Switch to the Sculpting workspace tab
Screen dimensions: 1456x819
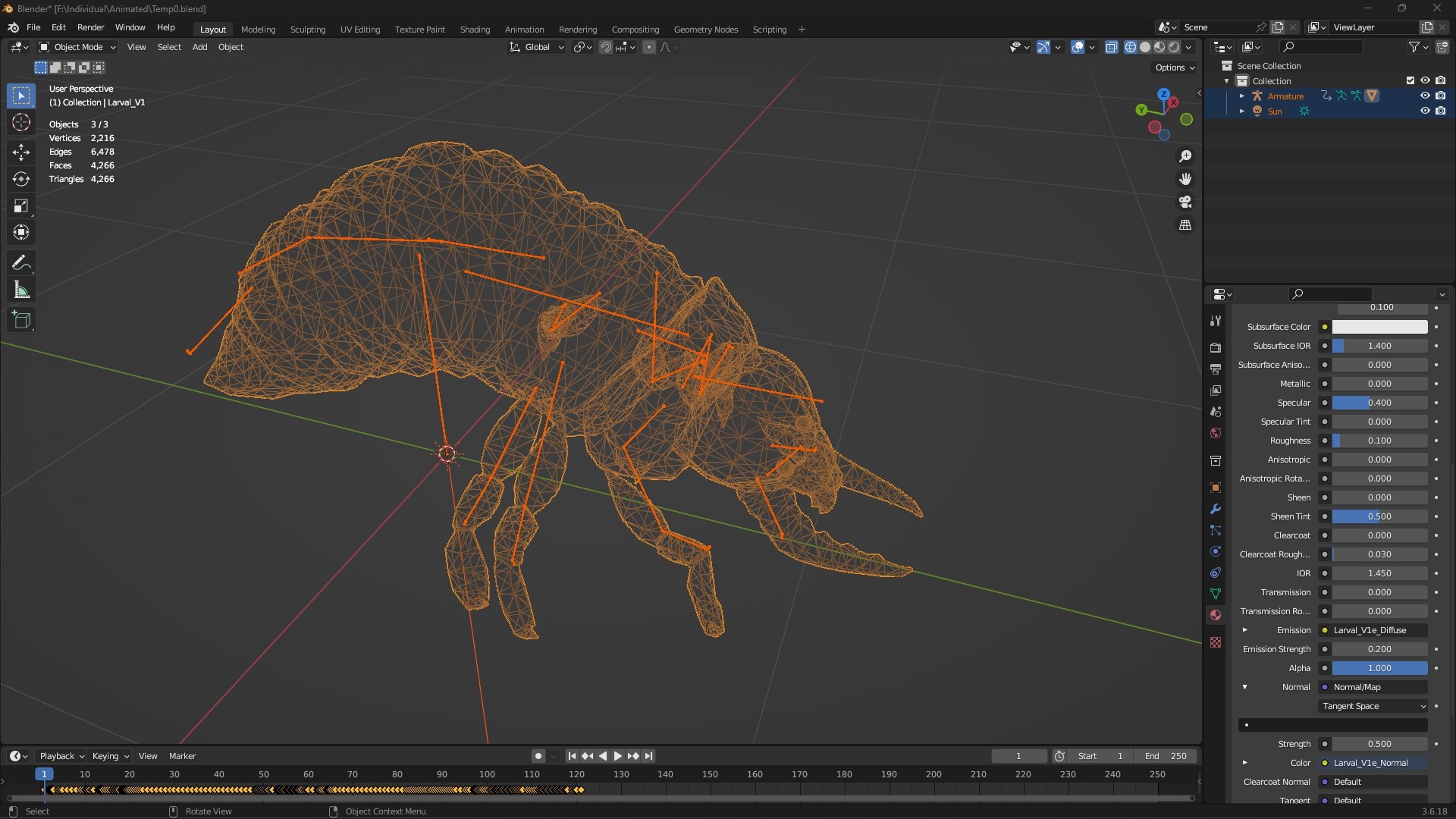308,30
